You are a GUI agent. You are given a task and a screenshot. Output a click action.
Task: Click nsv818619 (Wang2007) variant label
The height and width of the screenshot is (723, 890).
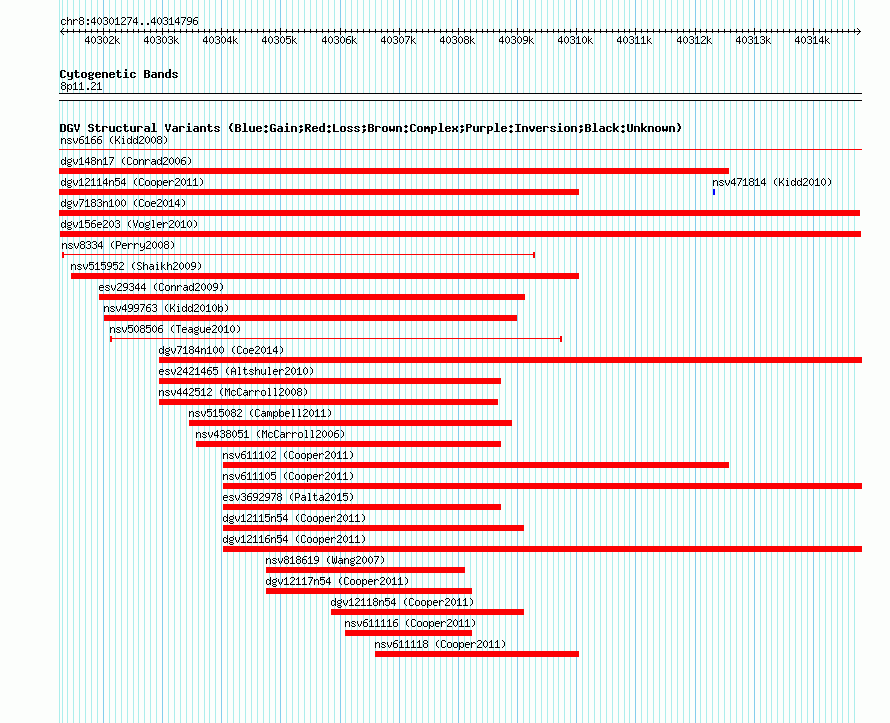325,560
